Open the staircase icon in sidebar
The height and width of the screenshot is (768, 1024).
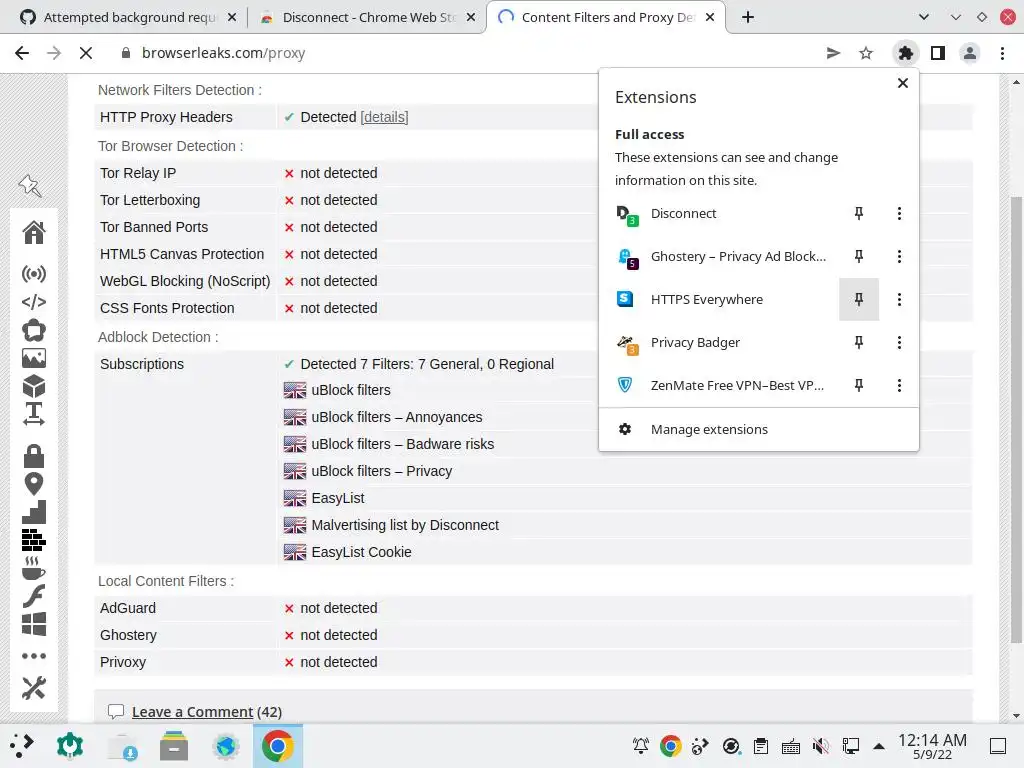click(x=34, y=512)
